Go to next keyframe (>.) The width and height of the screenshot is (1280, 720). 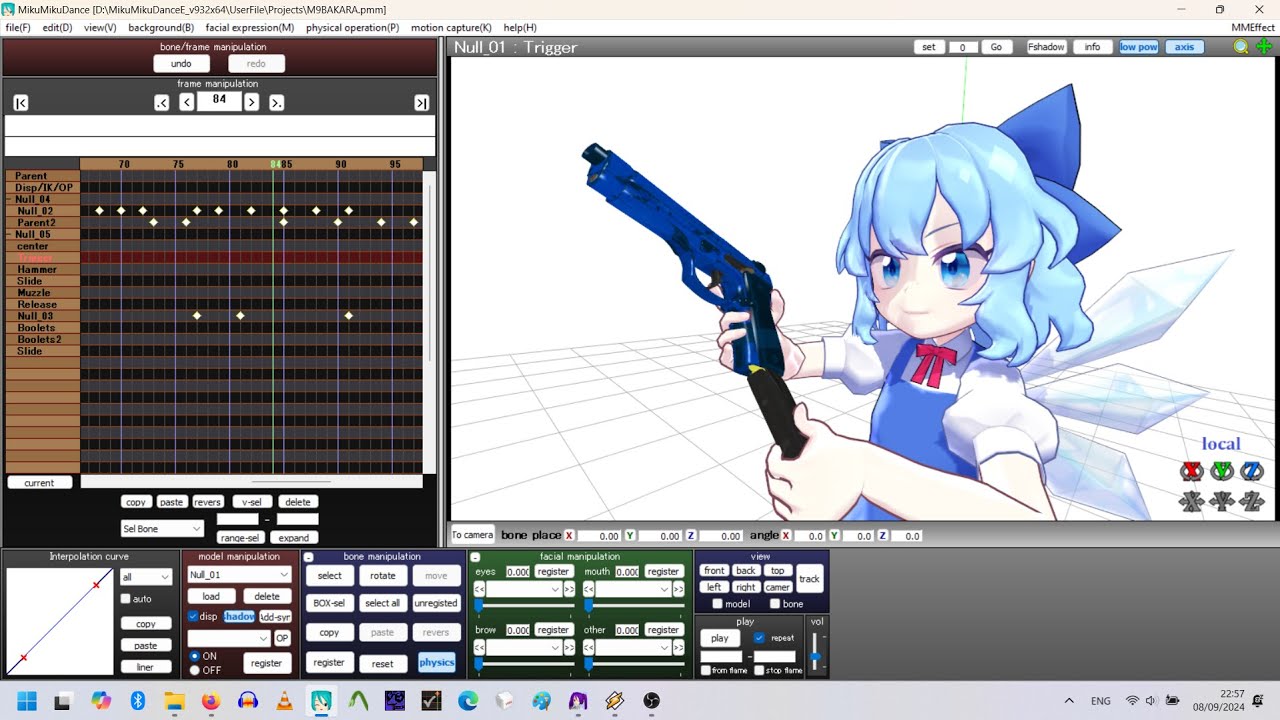click(x=277, y=103)
